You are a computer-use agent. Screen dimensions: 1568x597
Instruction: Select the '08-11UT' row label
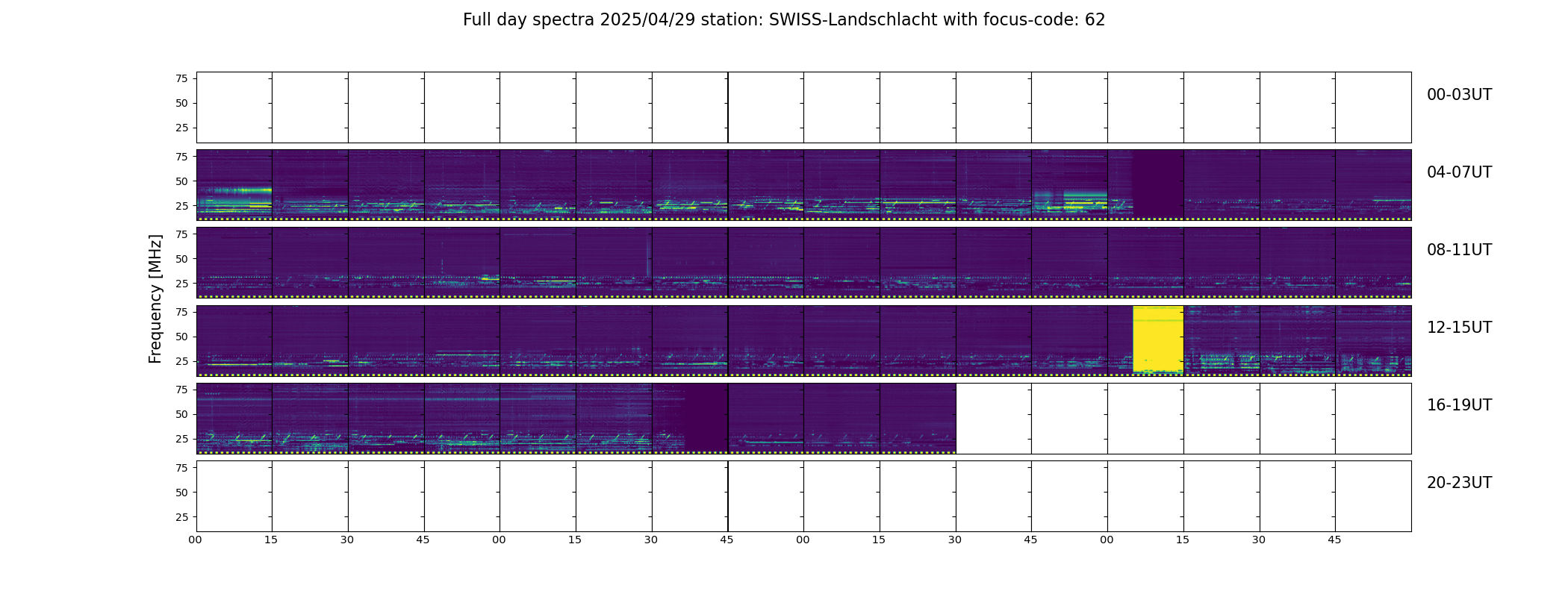coord(1459,250)
